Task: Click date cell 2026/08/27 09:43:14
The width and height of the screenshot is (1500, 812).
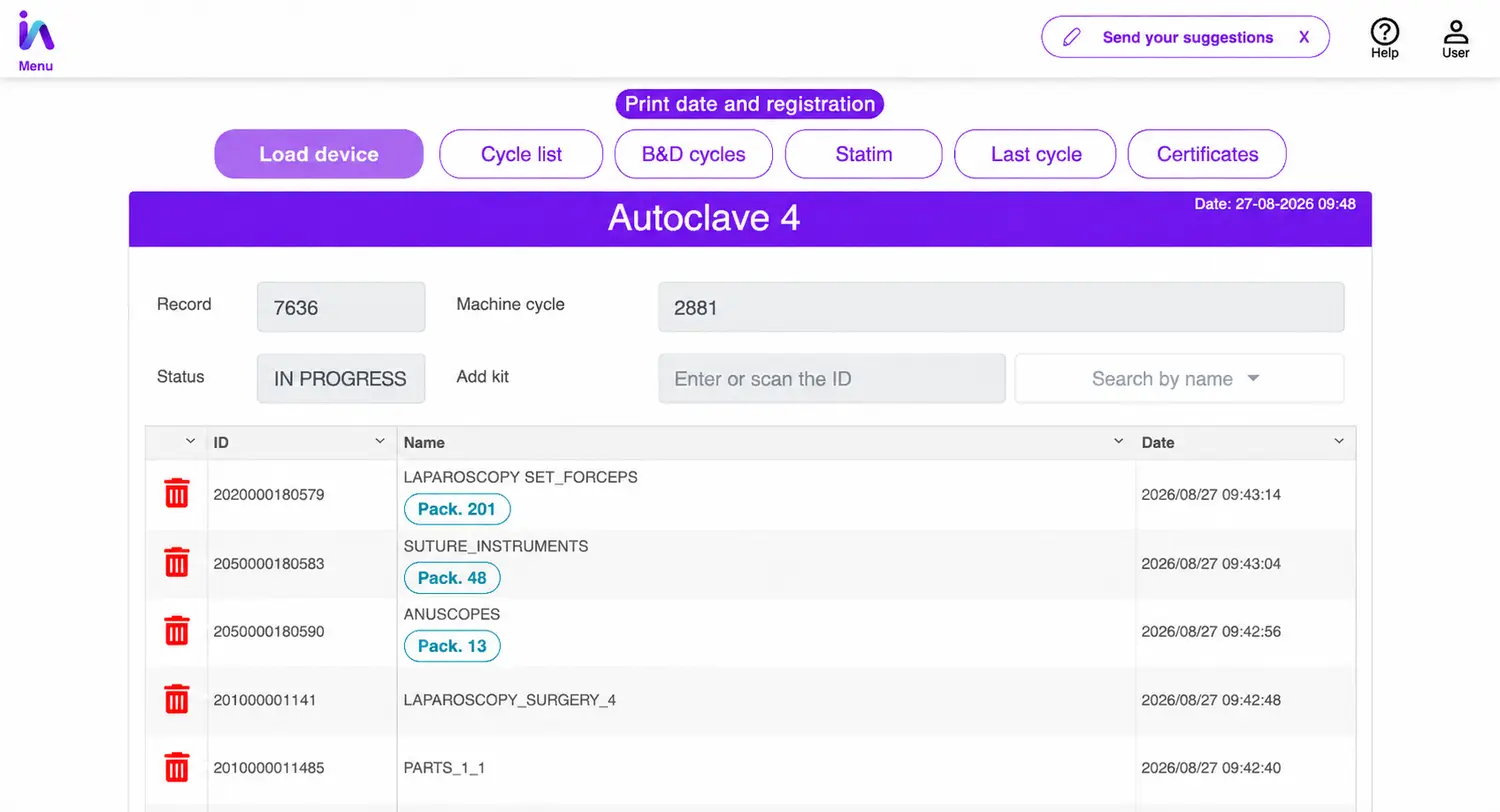Action: 1211,494
